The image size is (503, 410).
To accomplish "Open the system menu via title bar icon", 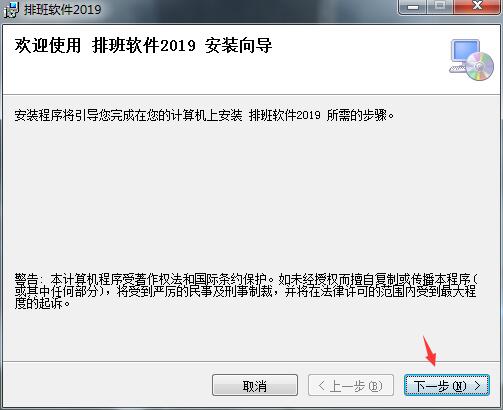I will (x=10, y=10).
